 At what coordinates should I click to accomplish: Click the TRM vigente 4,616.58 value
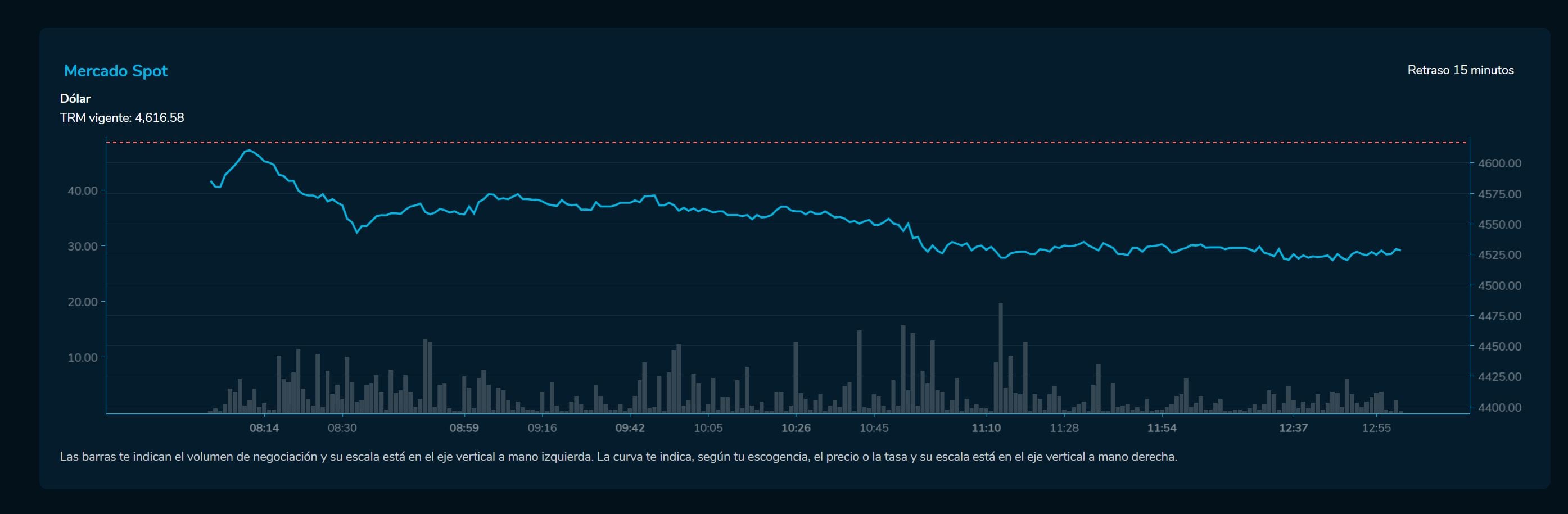pyautogui.click(x=122, y=117)
